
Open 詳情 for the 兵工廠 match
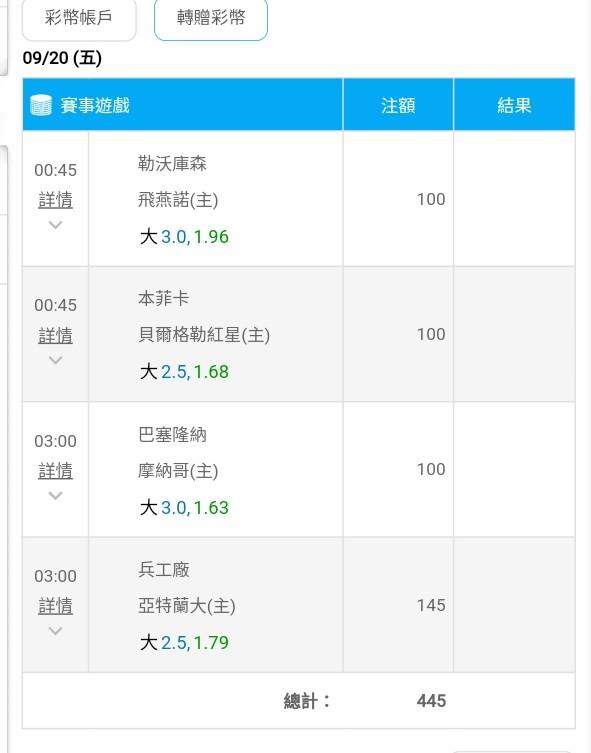(56, 606)
